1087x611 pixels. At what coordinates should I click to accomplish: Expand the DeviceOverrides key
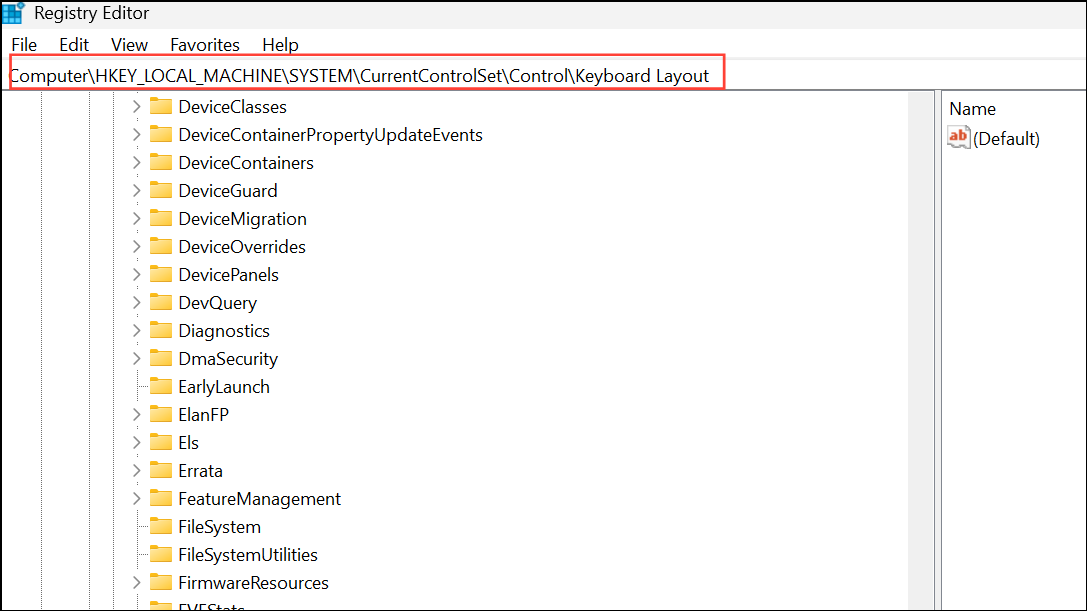click(137, 247)
